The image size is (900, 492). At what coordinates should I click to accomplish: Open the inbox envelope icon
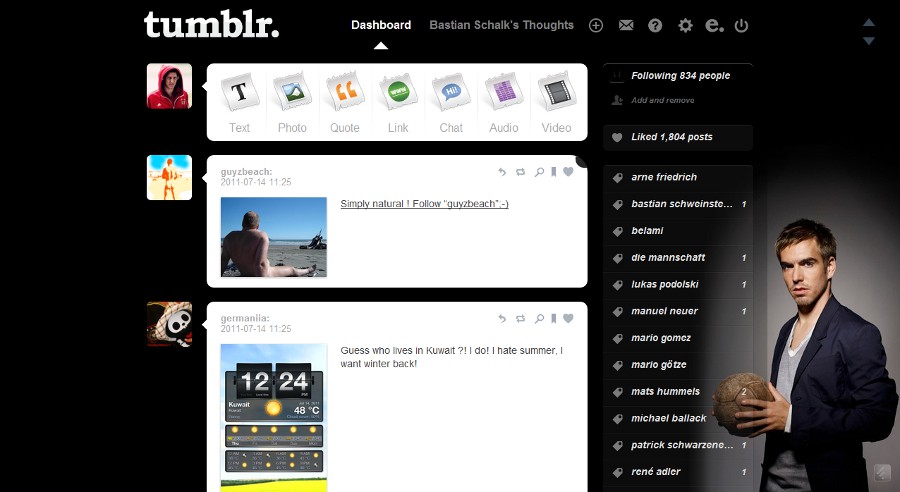pyautogui.click(x=626, y=25)
